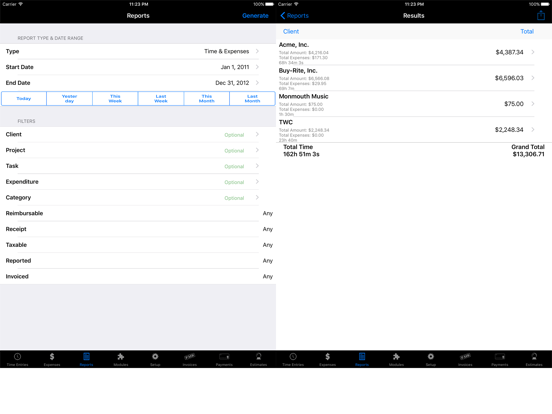Choose the This Month date preset

207,99
